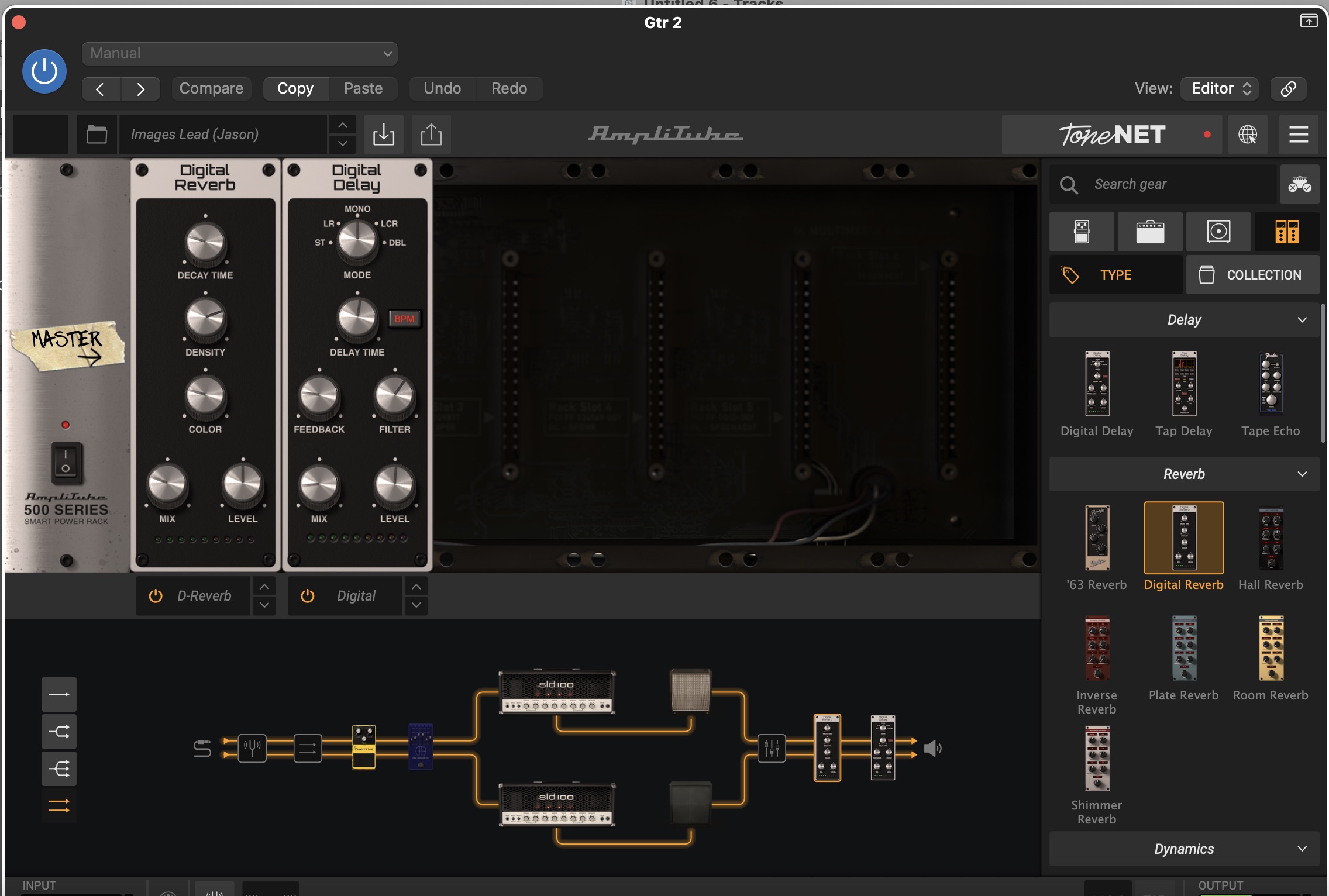Click the globe web icon

point(1247,135)
